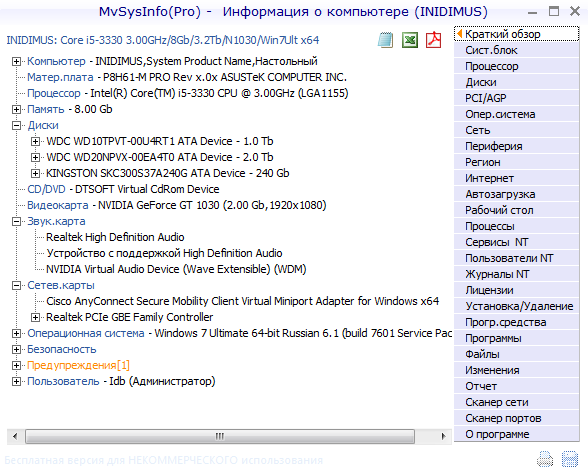Open the Периферия section

coord(516,146)
